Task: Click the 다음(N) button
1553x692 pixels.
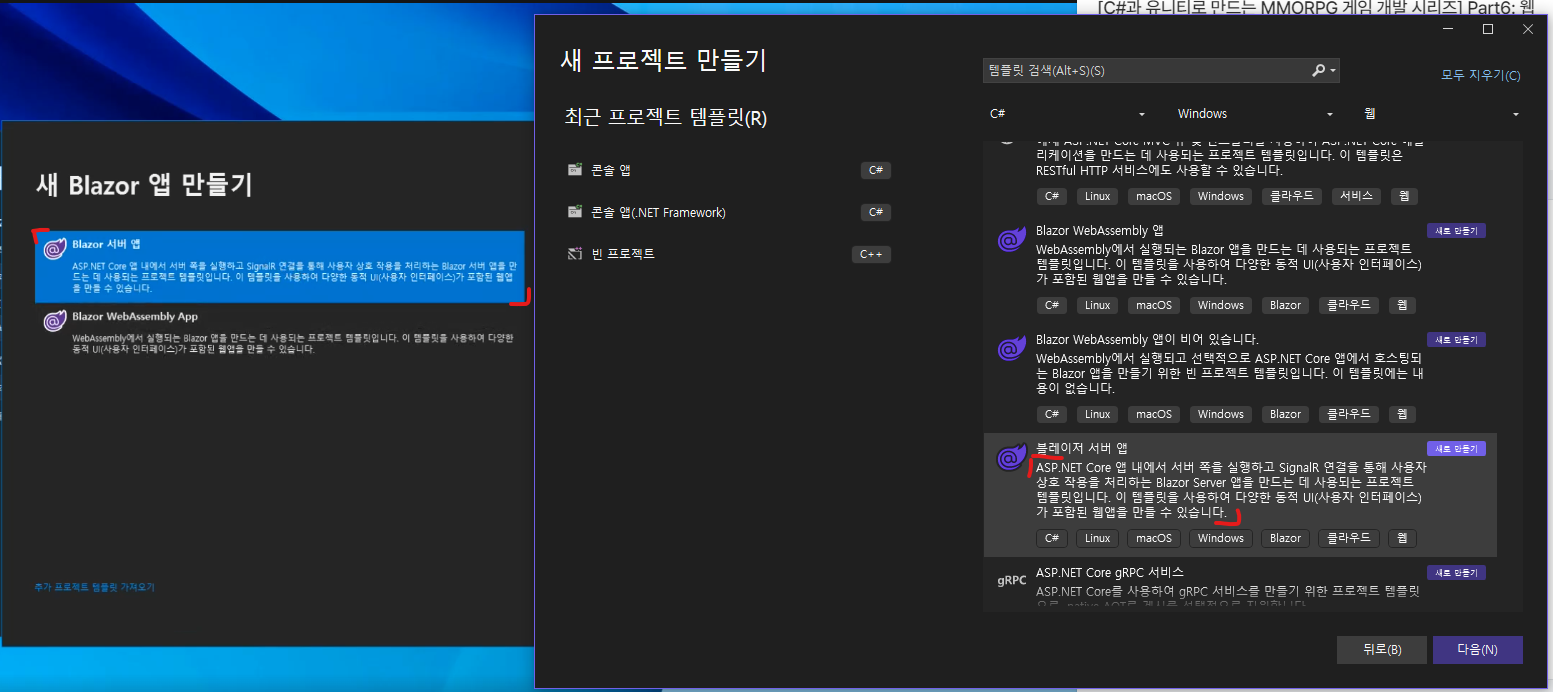Action: pyautogui.click(x=1477, y=650)
